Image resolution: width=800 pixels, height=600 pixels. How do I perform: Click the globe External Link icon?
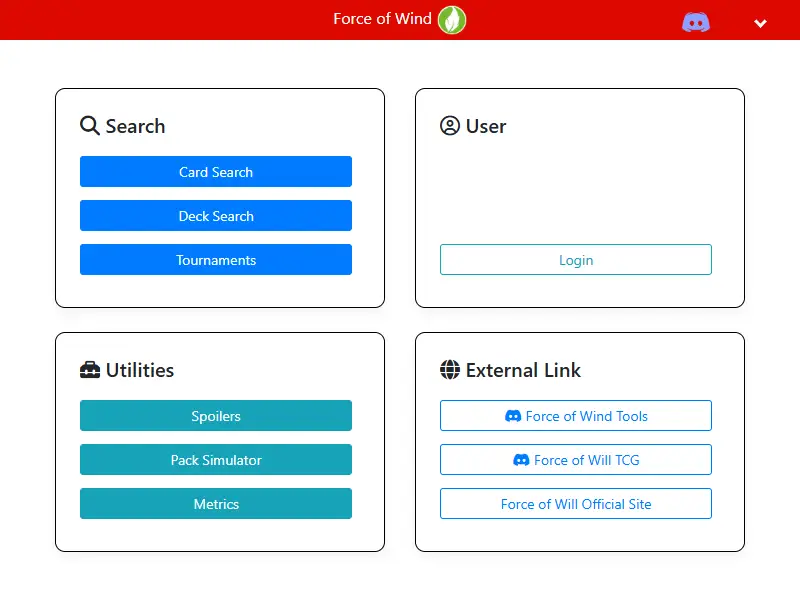(450, 369)
